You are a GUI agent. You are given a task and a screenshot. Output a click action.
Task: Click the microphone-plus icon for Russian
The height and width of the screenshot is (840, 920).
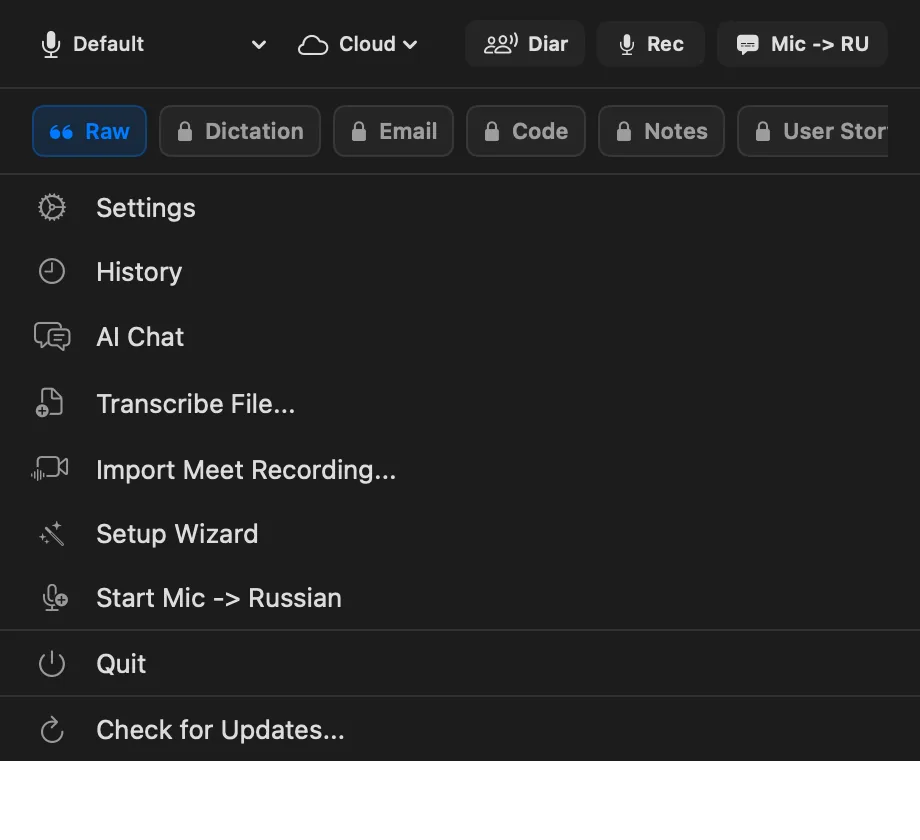point(55,598)
